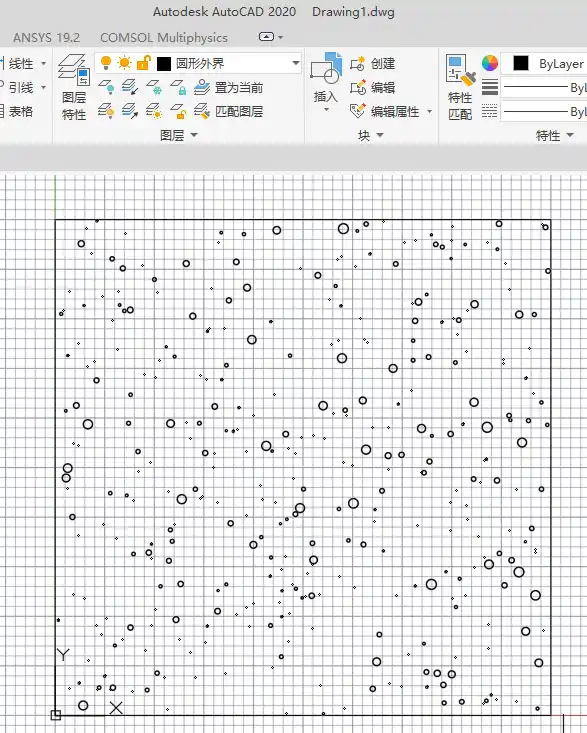Click the Freeze layer snowflake icon
The width and height of the screenshot is (587, 733).
click(x=154, y=87)
